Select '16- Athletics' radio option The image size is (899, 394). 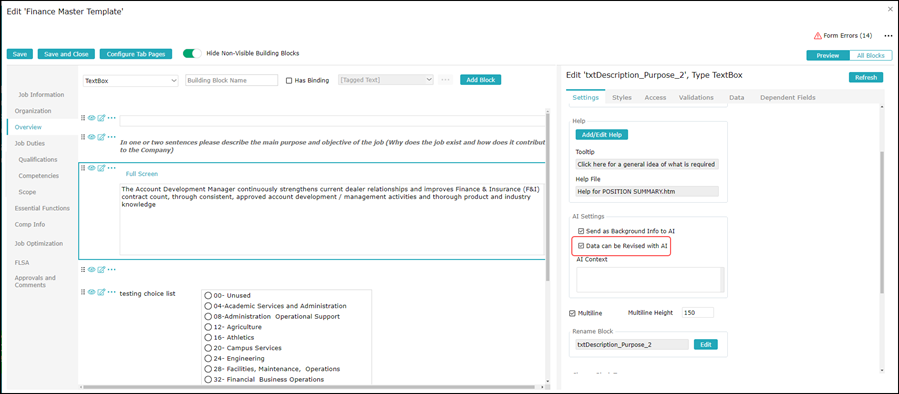(208, 337)
